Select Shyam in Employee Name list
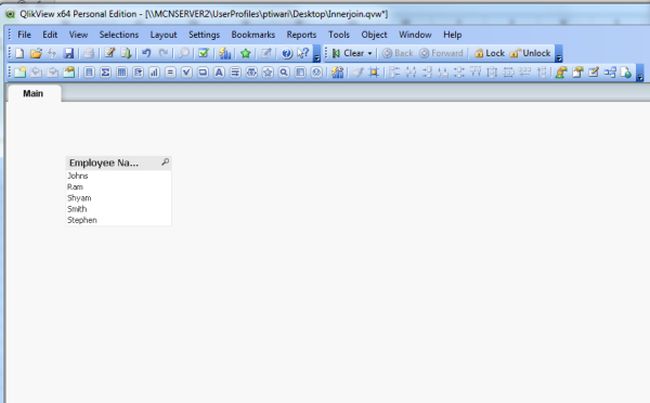 coord(119,198)
